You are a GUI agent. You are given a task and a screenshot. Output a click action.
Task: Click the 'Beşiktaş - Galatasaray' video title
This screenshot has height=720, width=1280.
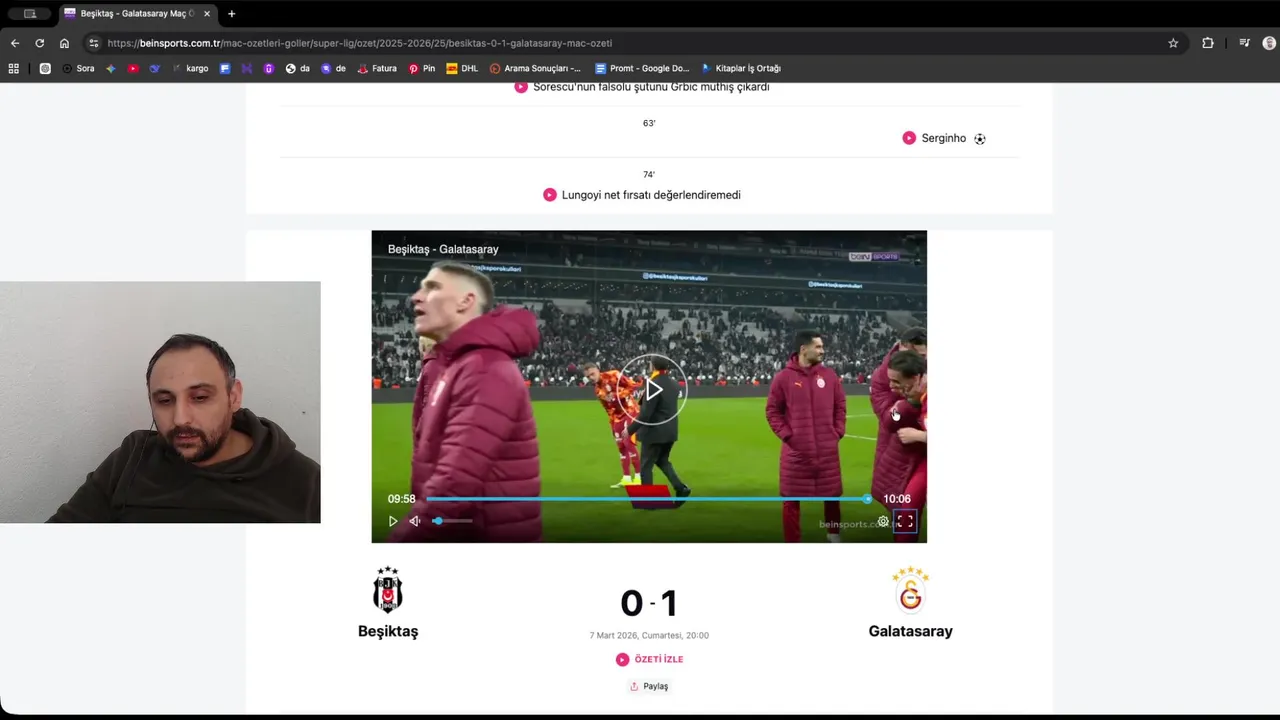coord(443,249)
